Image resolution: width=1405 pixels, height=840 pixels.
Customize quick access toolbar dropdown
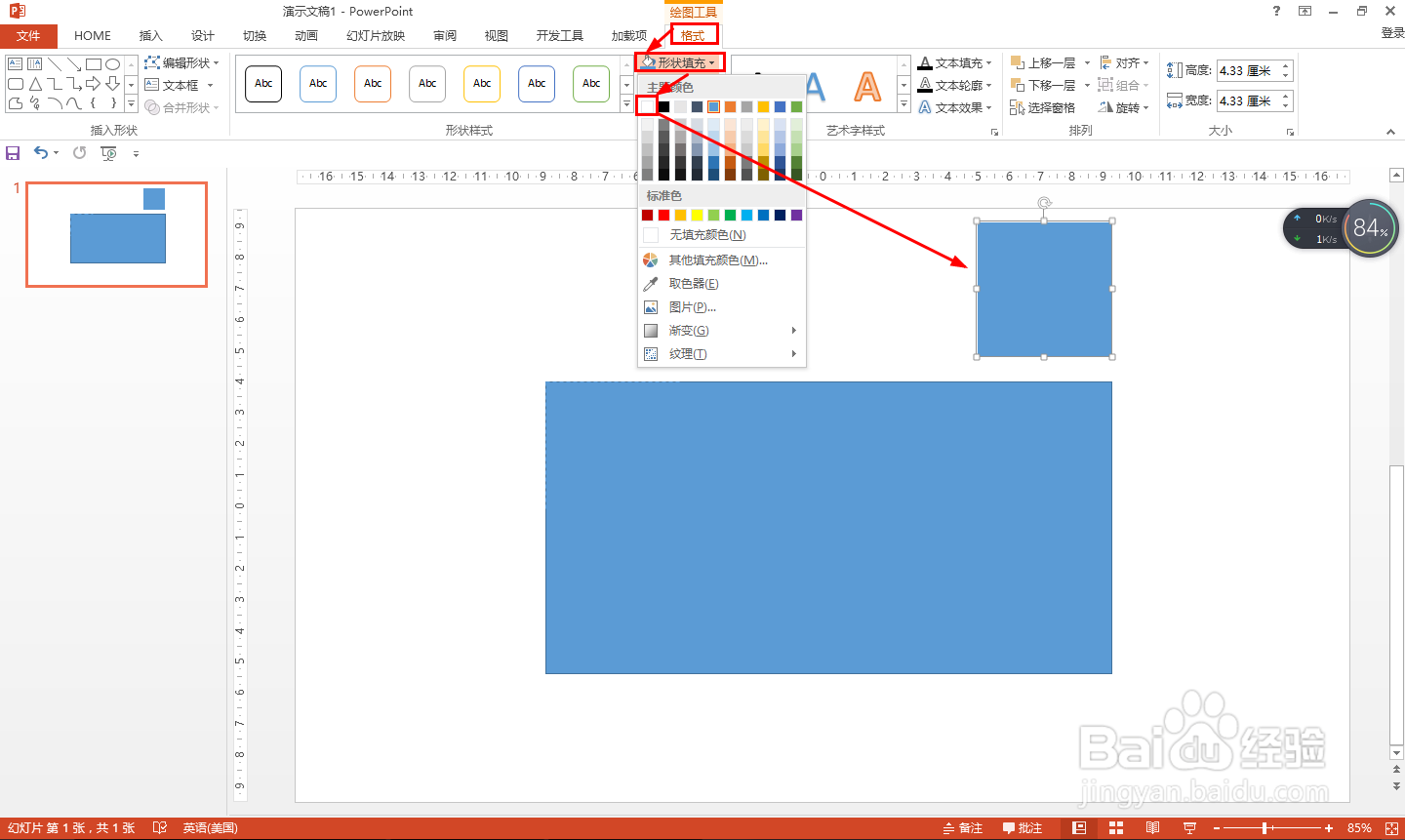click(x=136, y=154)
